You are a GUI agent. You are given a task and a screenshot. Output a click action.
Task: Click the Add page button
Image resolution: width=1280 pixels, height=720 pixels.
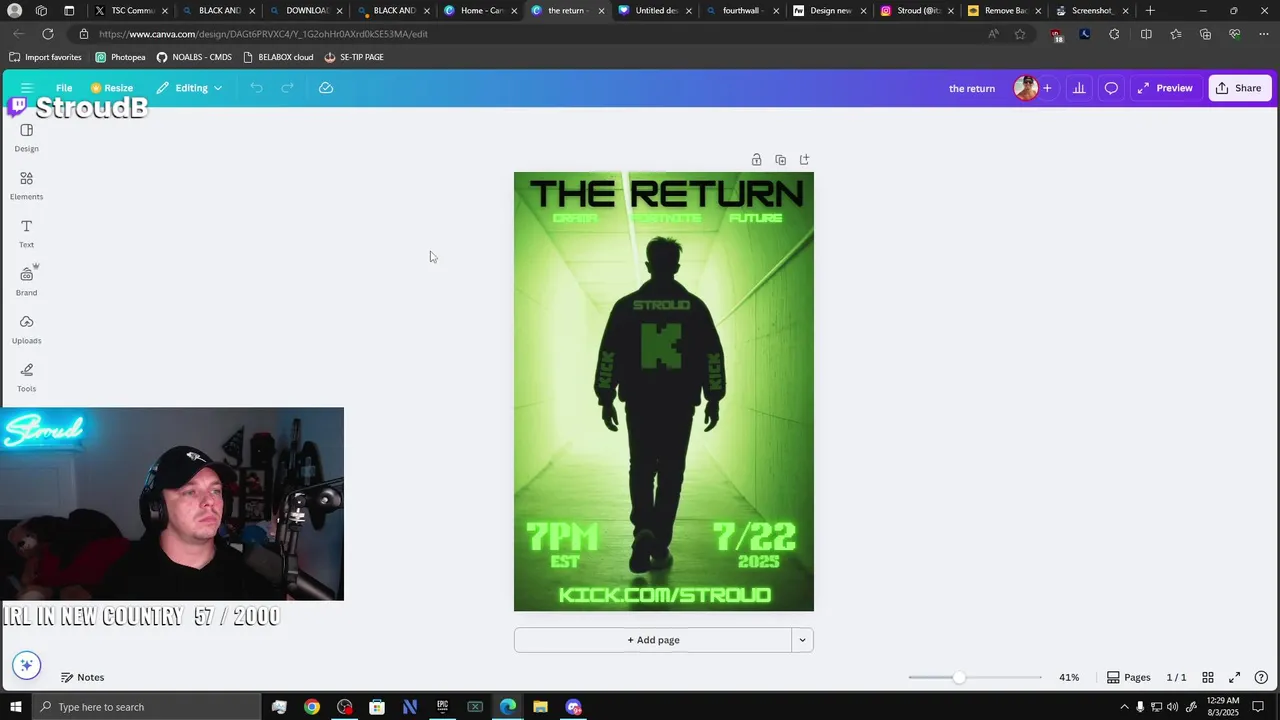tap(653, 640)
